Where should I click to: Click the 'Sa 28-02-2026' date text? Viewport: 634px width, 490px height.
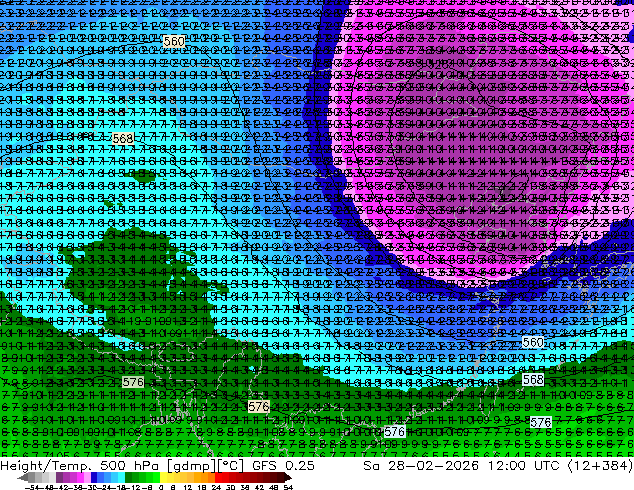(421, 466)
